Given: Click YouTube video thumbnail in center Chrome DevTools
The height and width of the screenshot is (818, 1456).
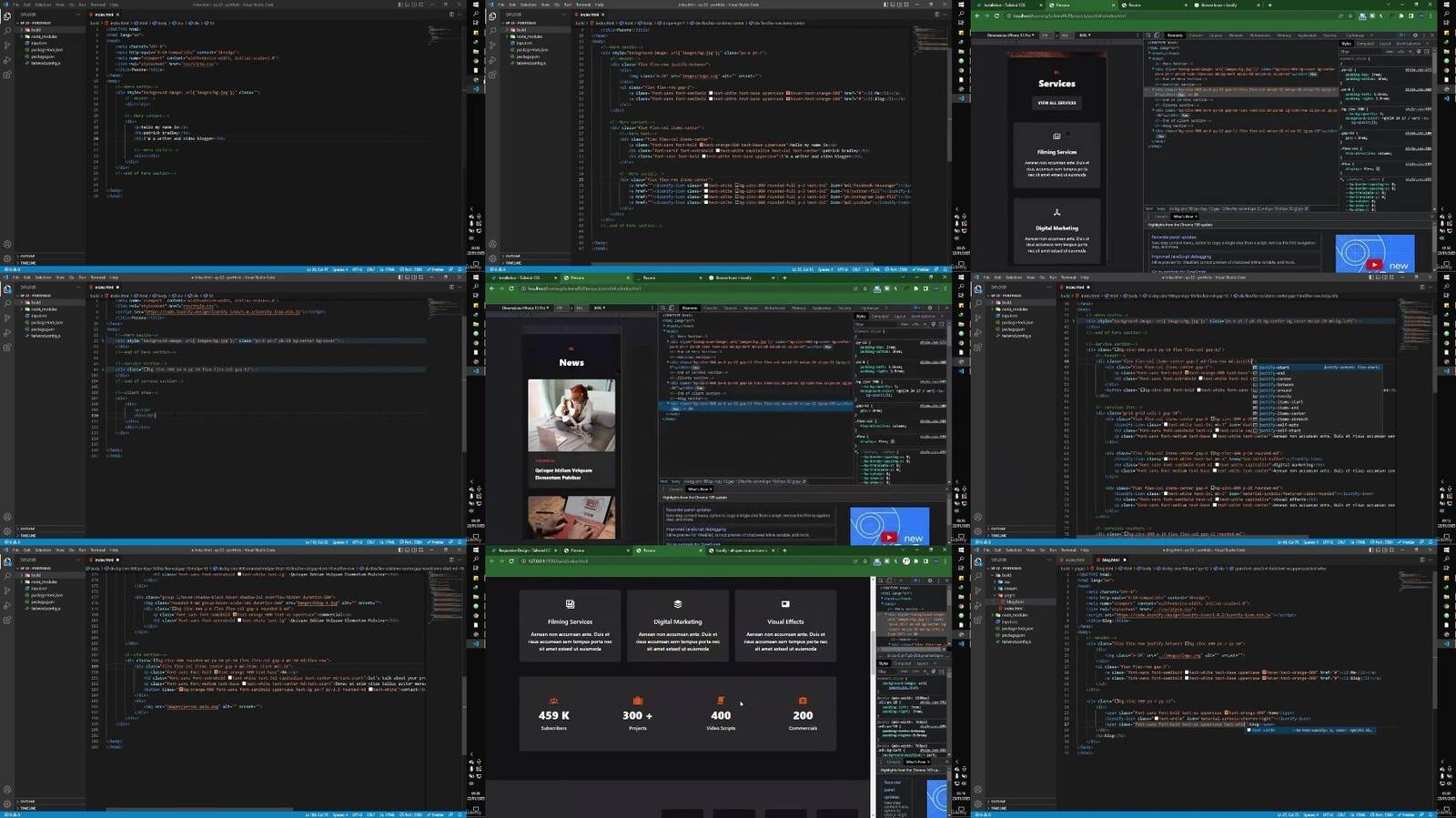Looking at the screenshot, I should [x=889, y=526].
